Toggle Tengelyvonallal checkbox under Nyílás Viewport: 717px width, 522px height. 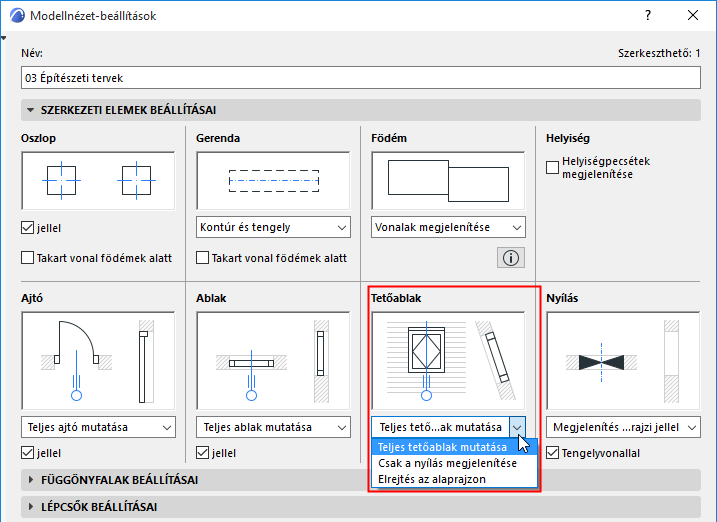click(552, 453)
